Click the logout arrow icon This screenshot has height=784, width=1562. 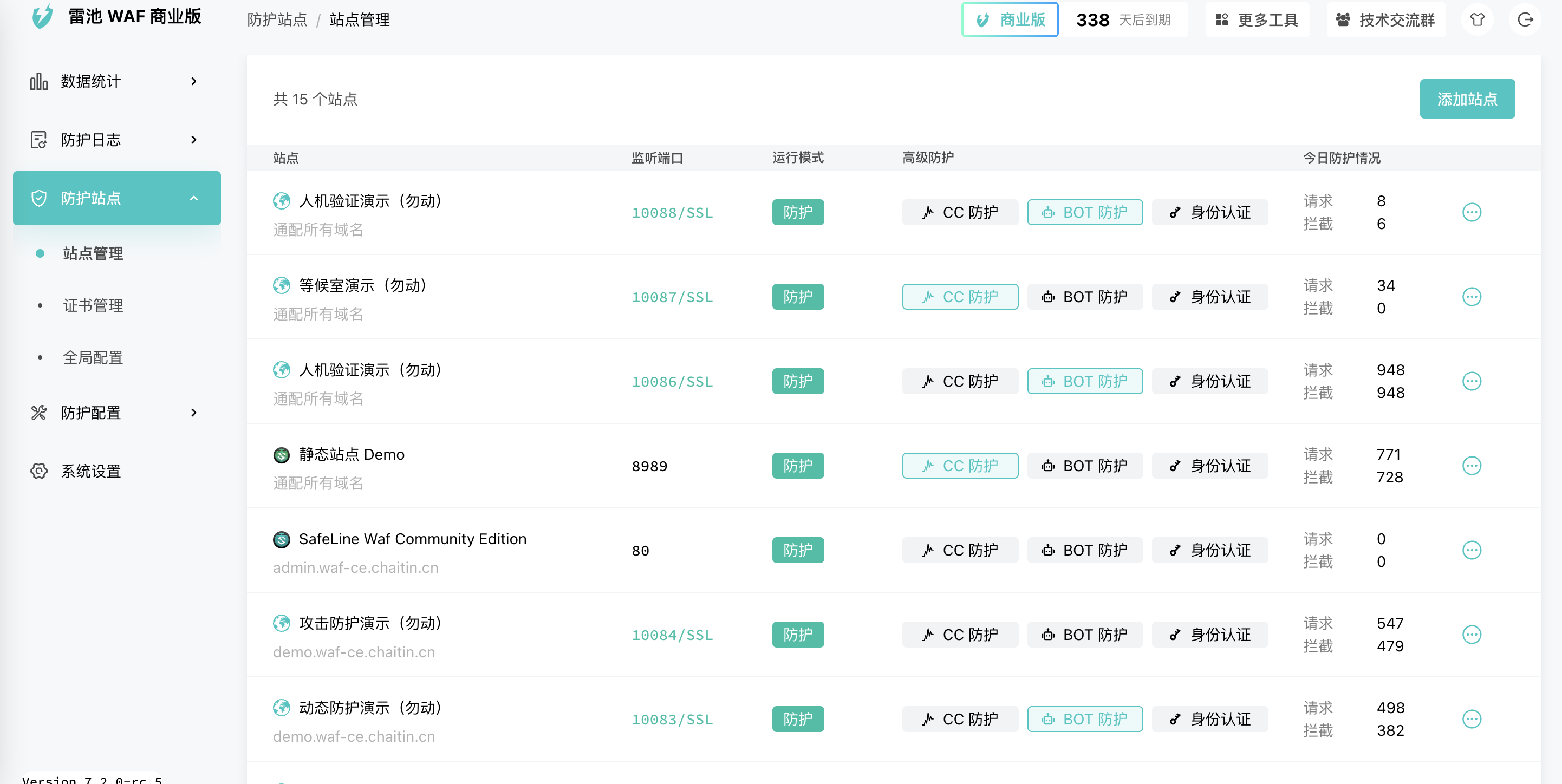[x=1525, y=20]
